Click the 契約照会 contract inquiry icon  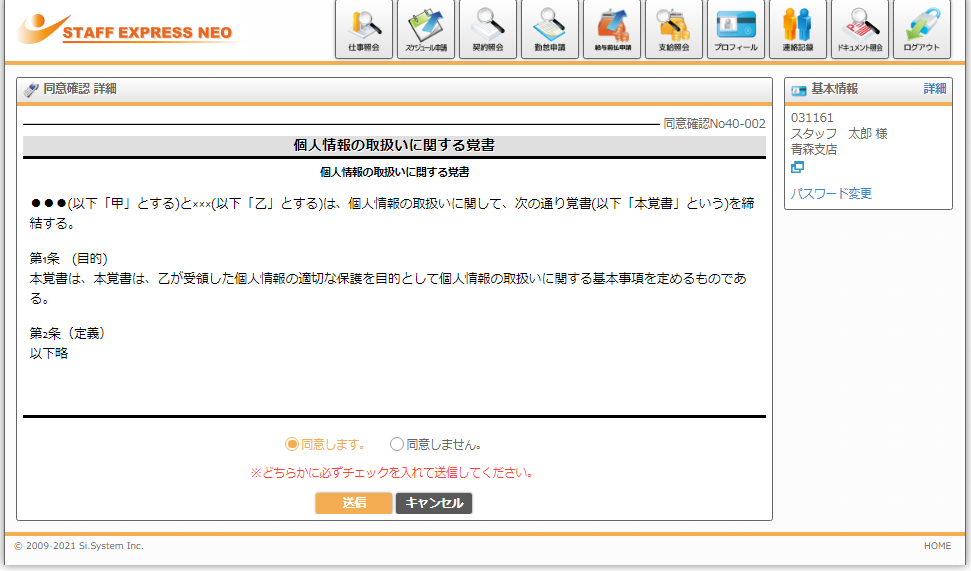(x=487, y=29)
